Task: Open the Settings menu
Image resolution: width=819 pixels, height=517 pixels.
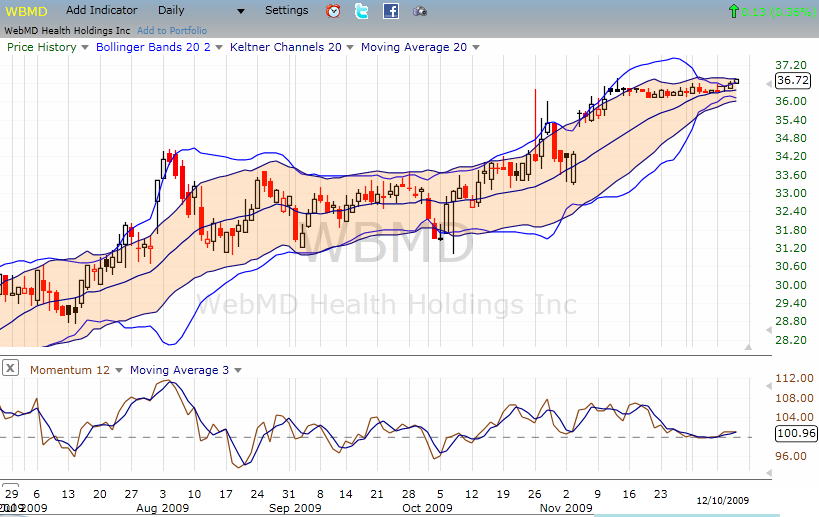Action: (286, 10)
